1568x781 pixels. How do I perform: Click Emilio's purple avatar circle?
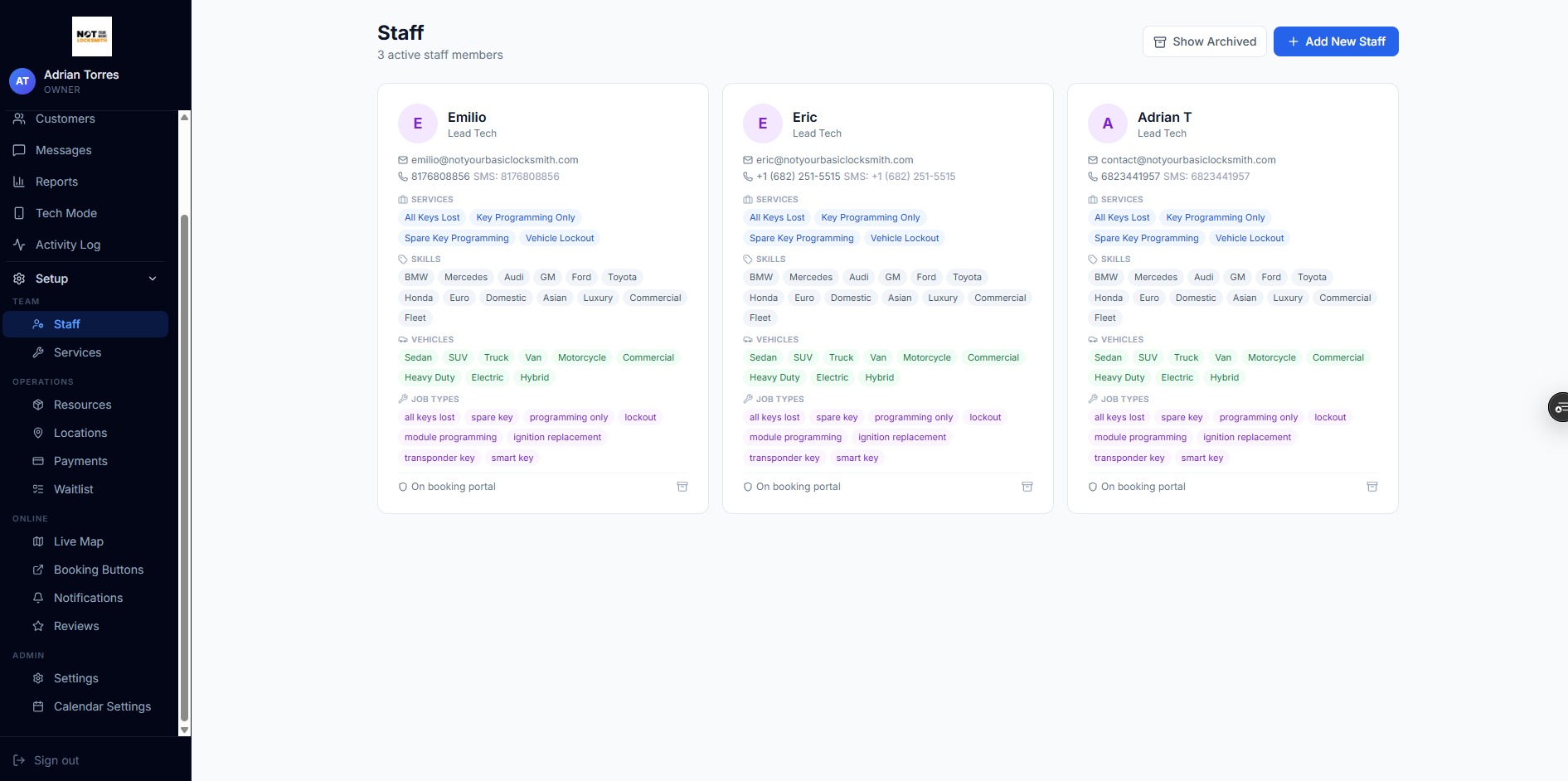pos(418,124)
